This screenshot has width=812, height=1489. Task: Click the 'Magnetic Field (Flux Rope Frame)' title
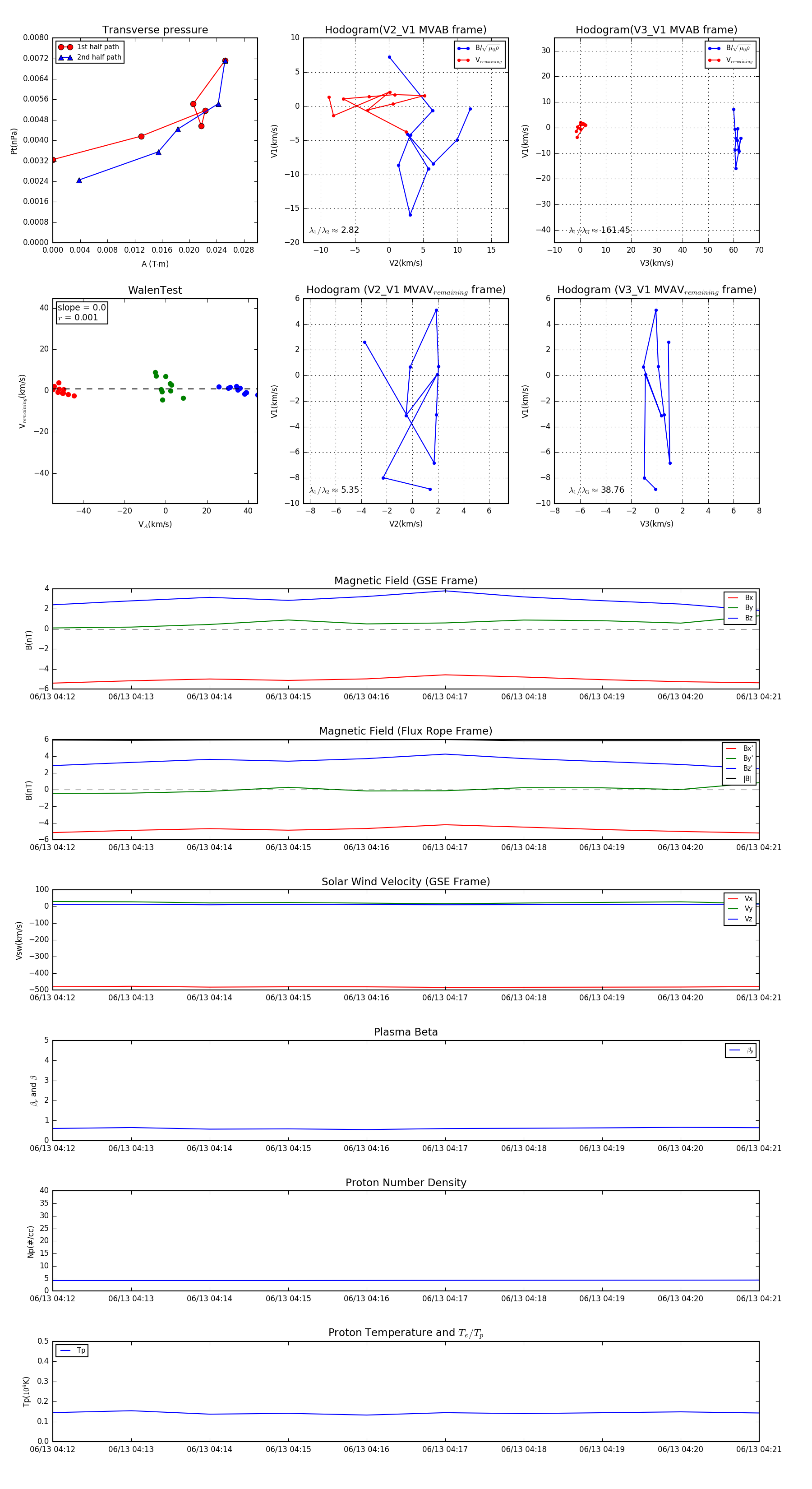[x=406, y=731]
